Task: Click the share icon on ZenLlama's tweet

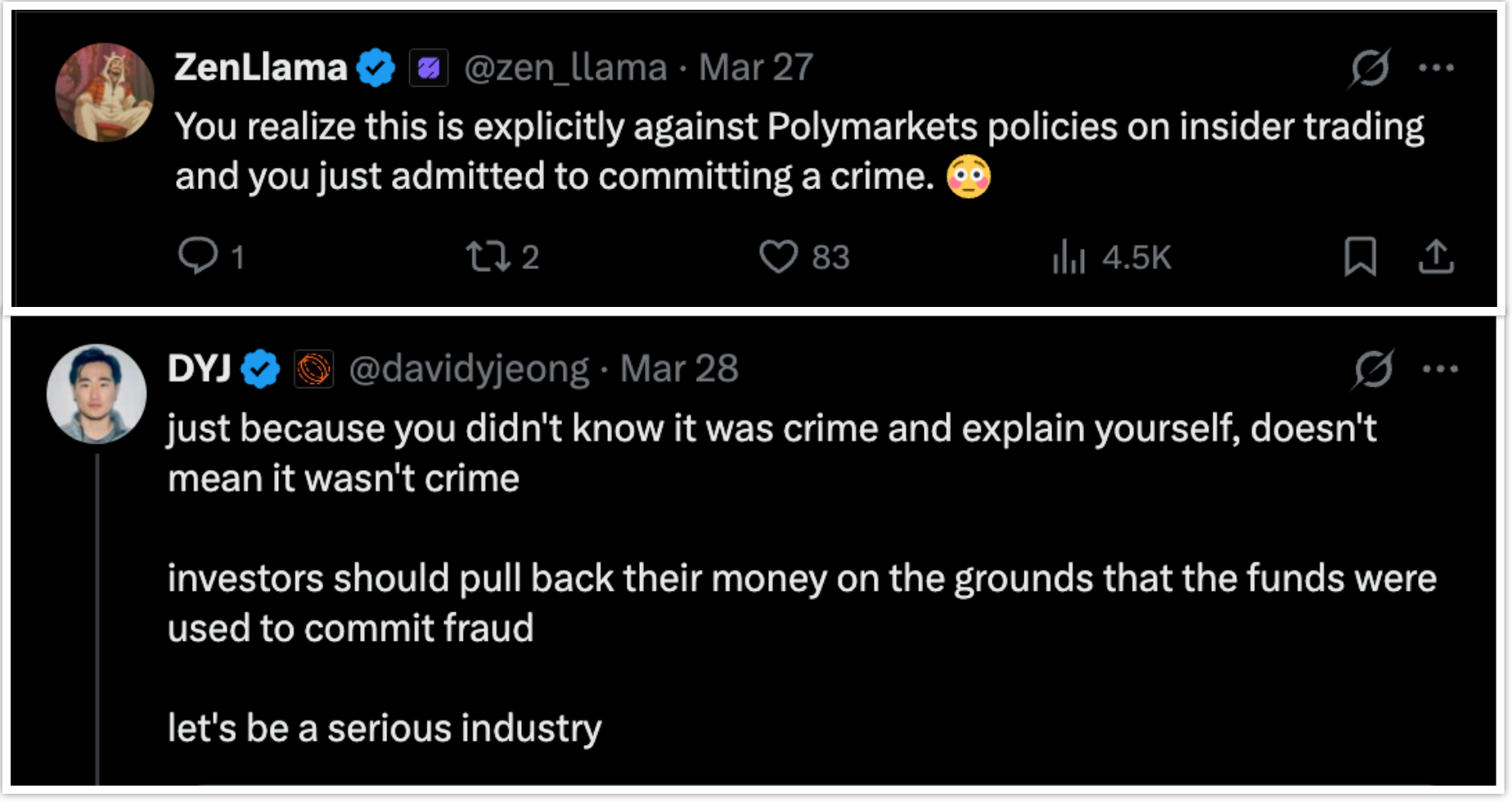Action: tap(1436, 256)
